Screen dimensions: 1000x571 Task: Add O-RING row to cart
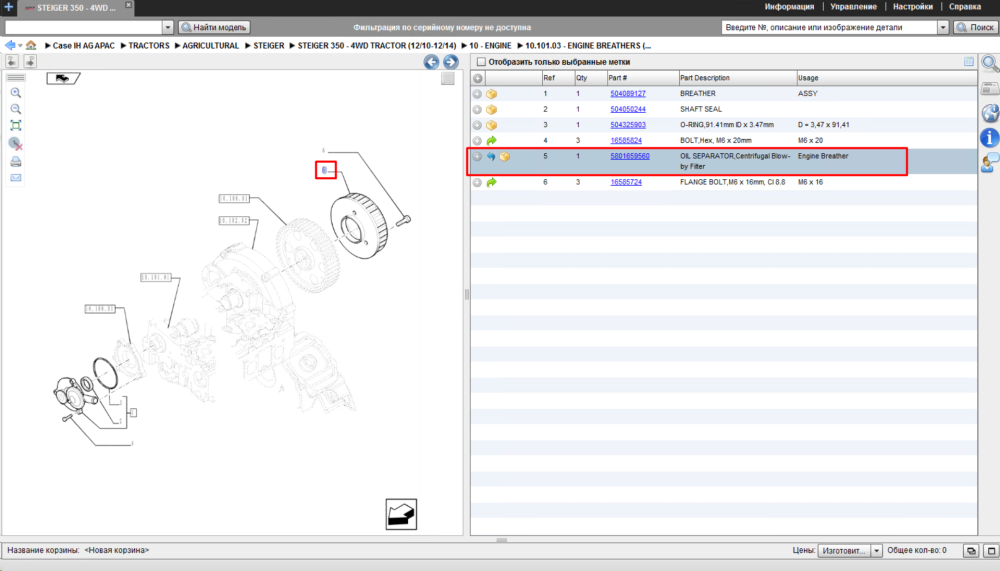pyautogui.click(x=477, y=125)
